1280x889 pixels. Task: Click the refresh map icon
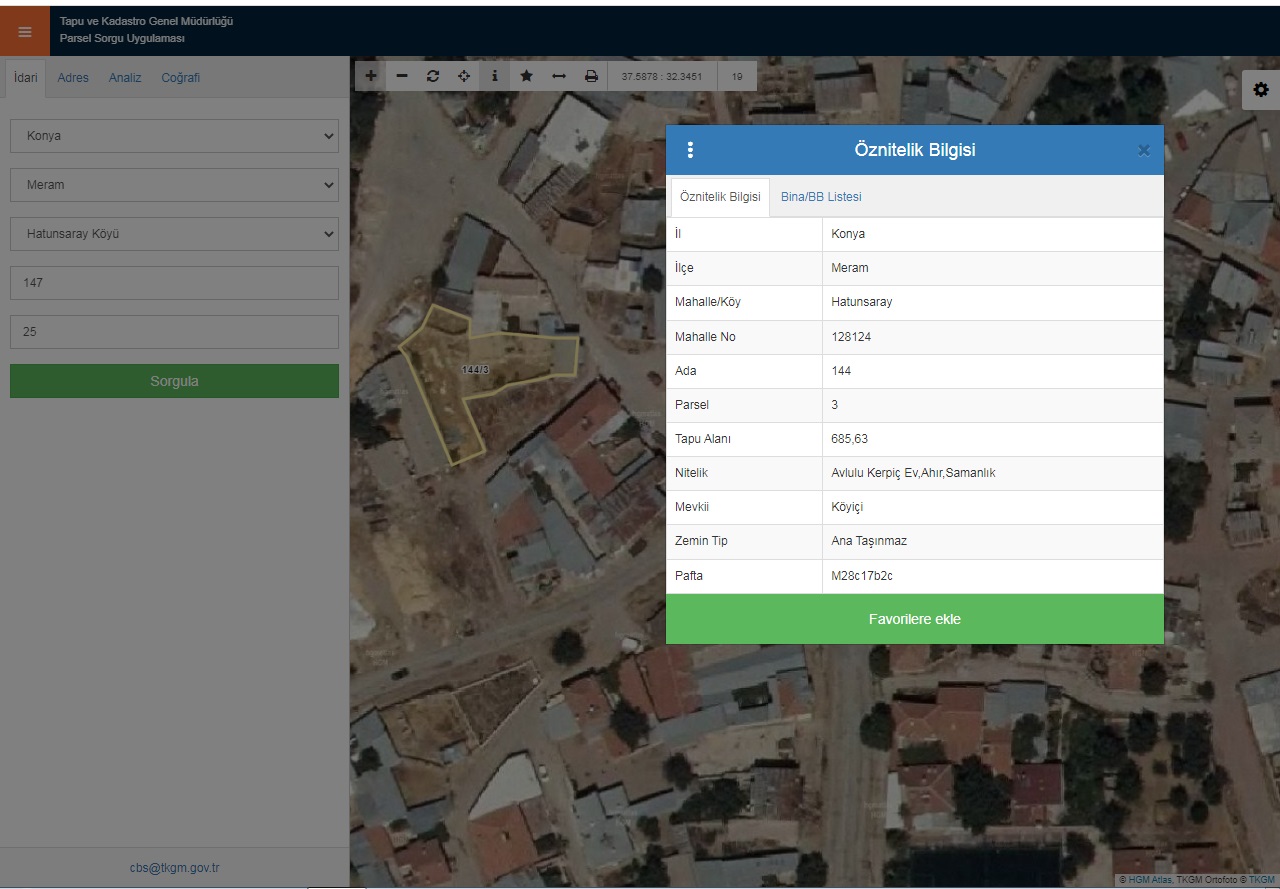pos(433,76)
